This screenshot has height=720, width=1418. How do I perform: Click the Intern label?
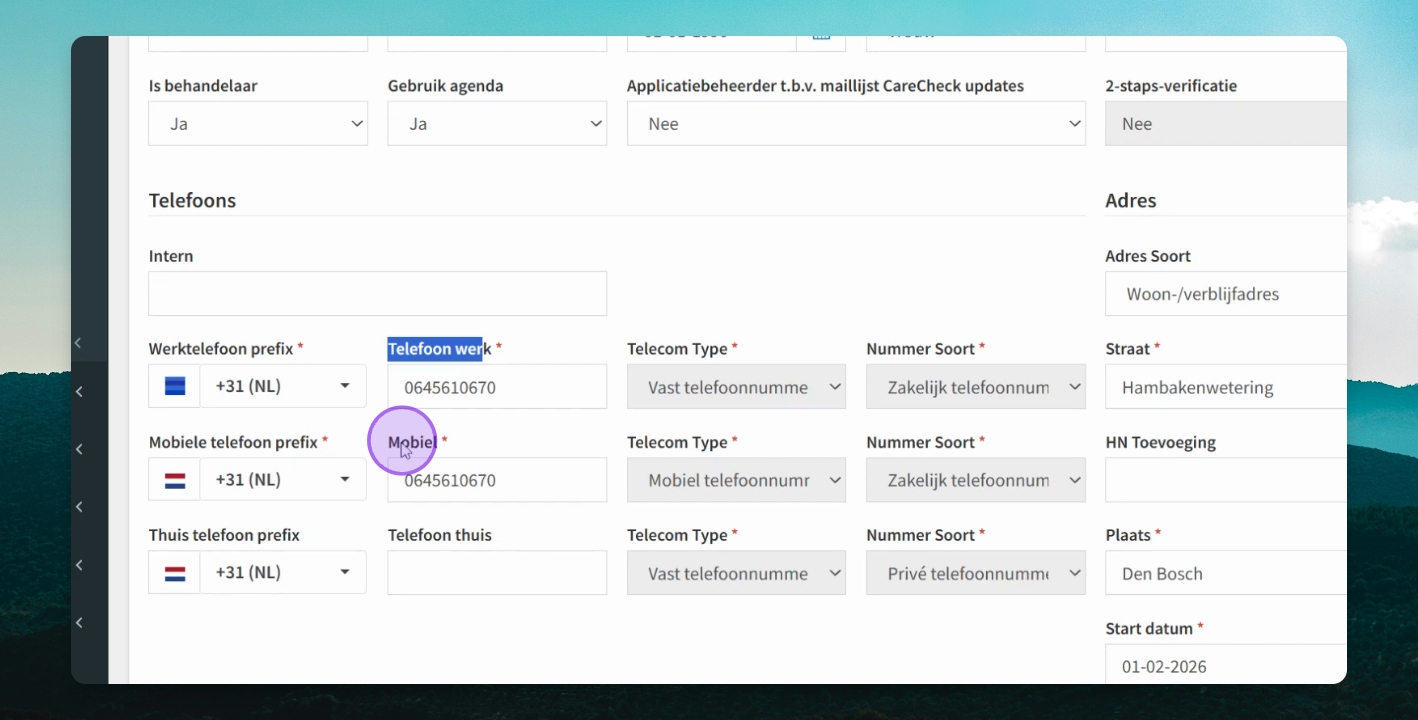[x=171, y=256]
